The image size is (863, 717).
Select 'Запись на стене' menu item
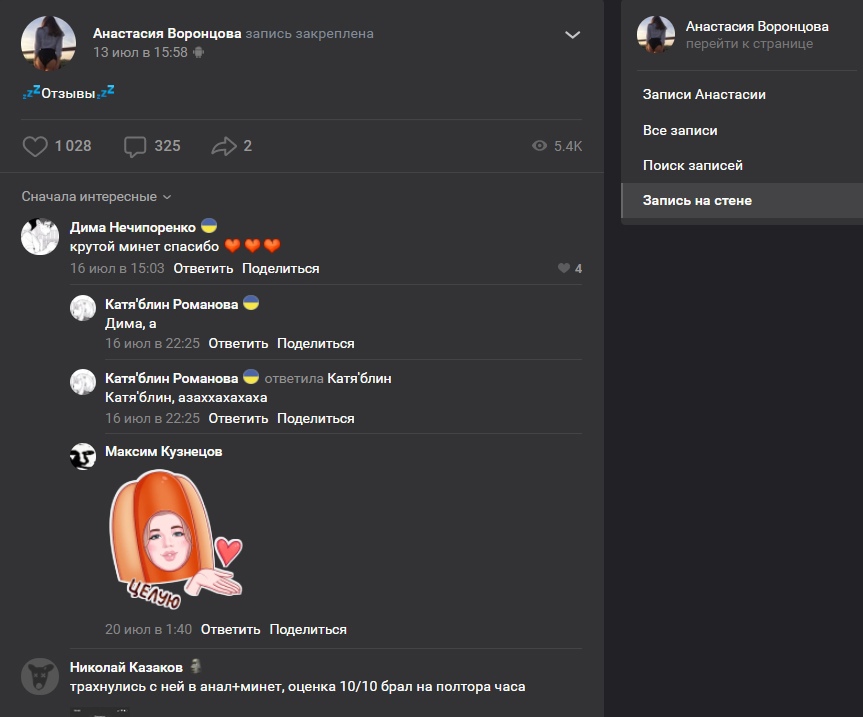point(697,200)
